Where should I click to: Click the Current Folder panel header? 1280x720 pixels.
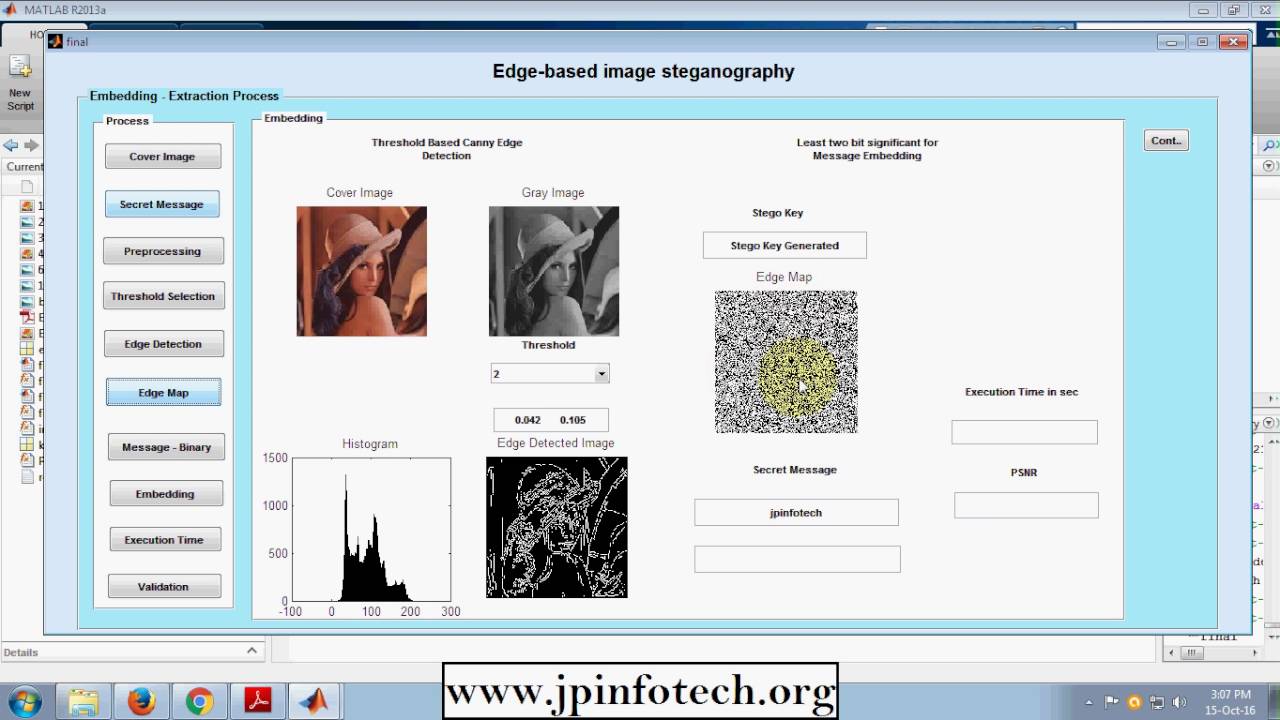(23, 167)
